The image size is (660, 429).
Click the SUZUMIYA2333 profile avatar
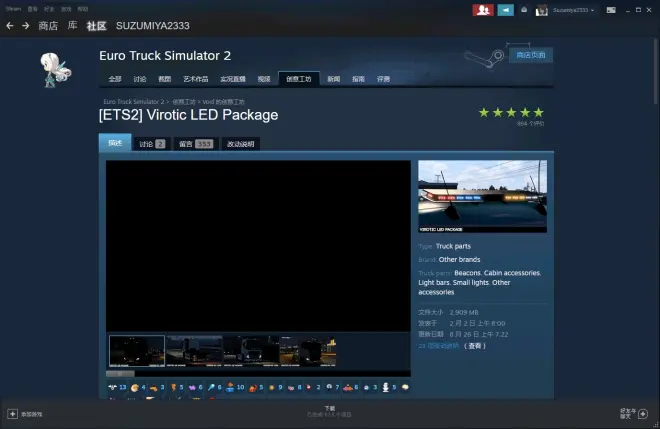[x=540, y=10]
